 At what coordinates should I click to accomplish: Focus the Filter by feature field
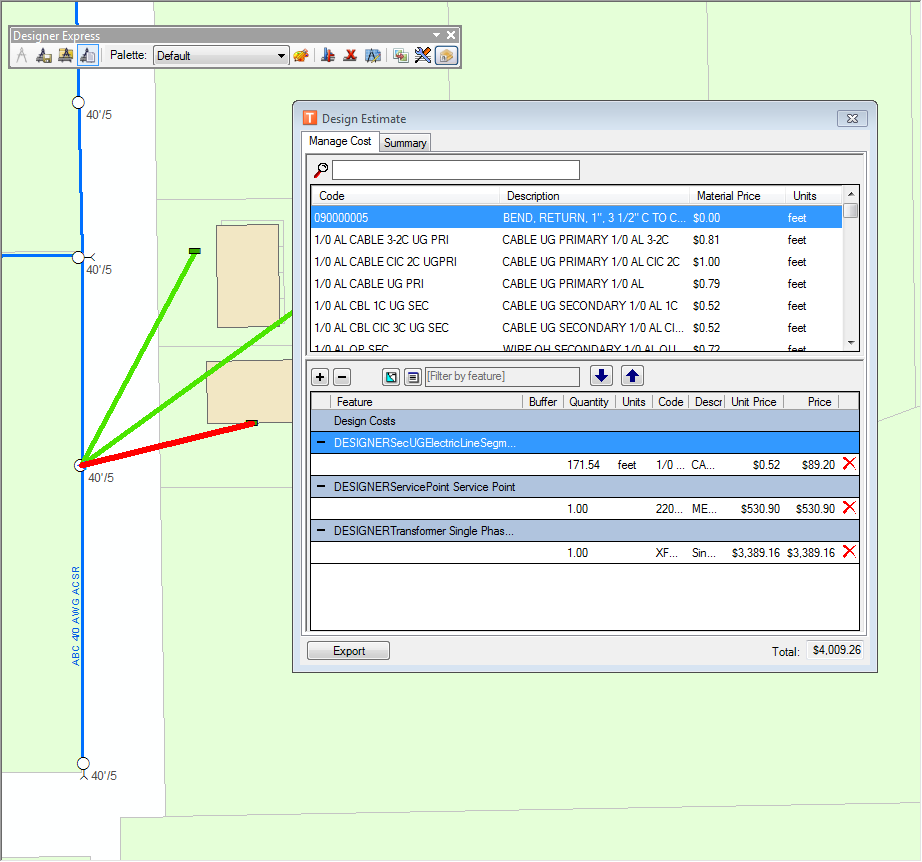[502, 376]
